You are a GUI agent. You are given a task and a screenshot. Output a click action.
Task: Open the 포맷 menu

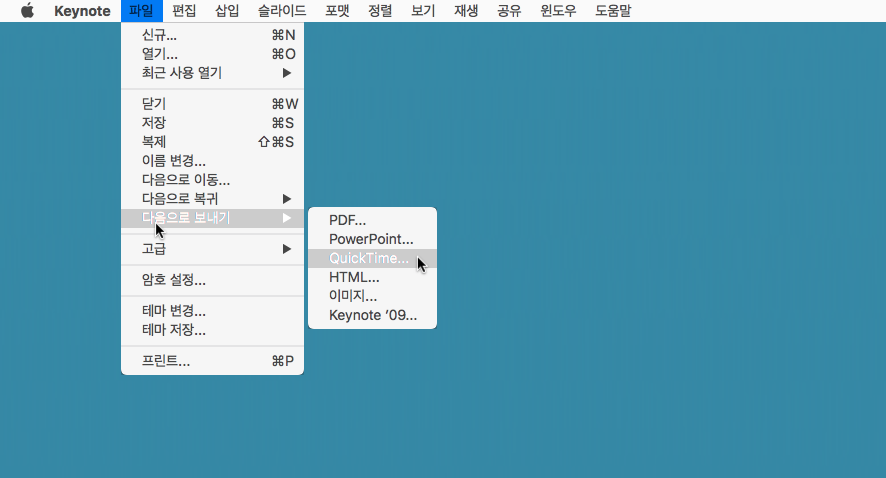(x=337, y=11)
